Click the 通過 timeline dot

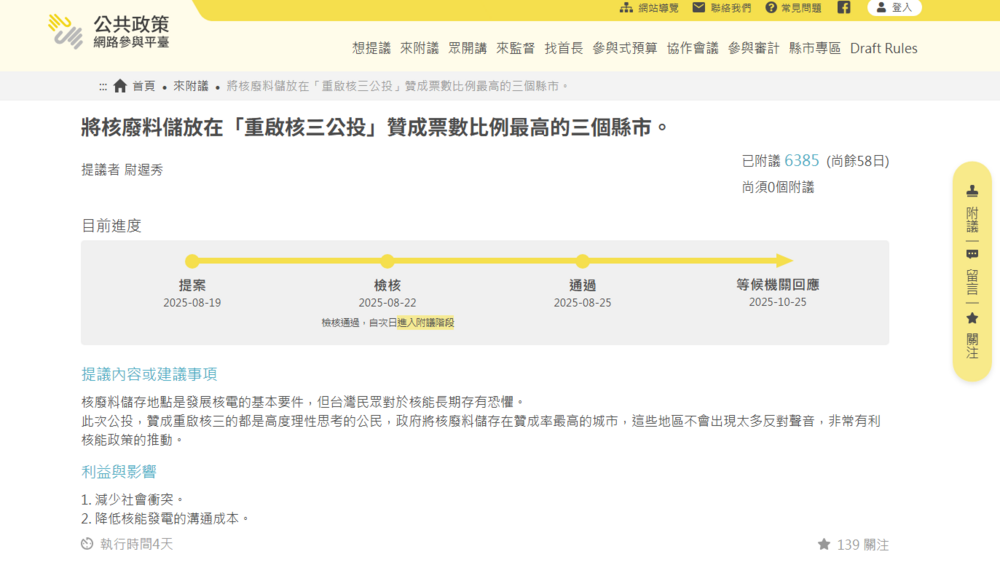582,261
